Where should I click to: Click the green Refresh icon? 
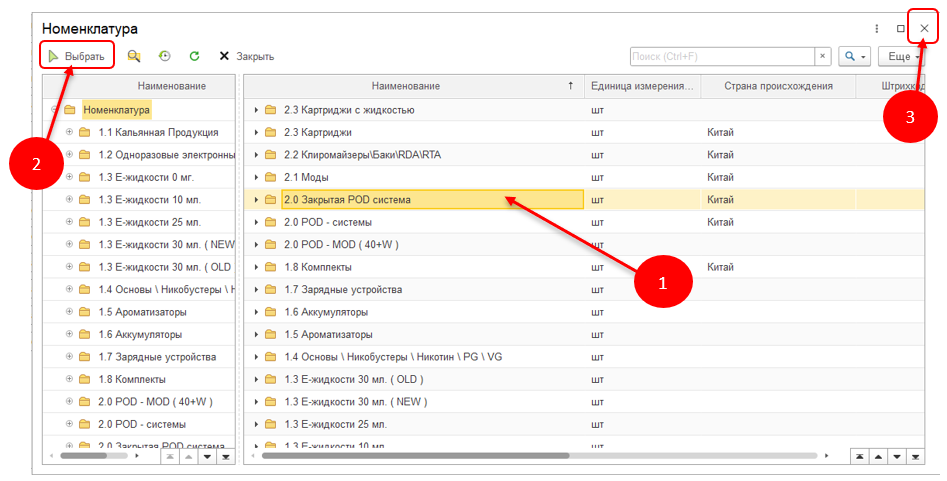click(x=194, y=57)
